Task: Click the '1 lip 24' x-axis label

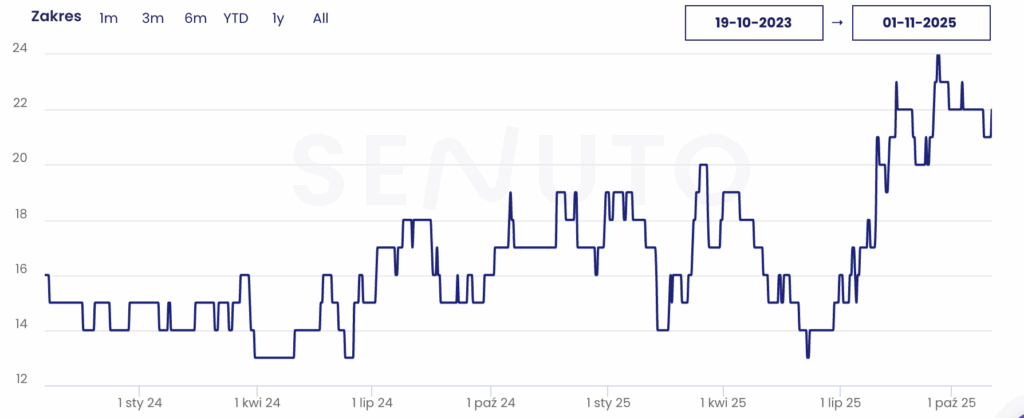Action: pos(372,403)
